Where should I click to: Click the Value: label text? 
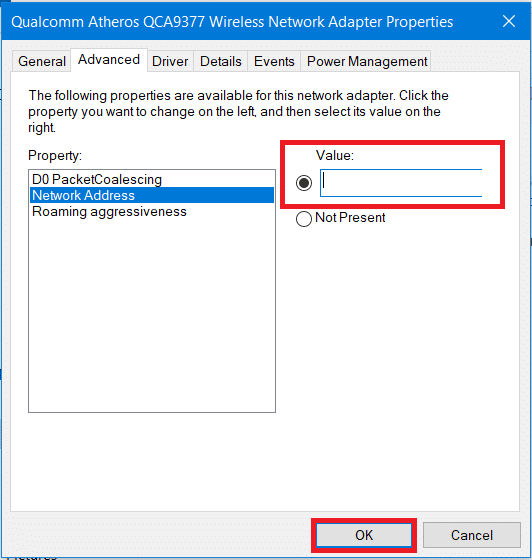tap(335, 155)
